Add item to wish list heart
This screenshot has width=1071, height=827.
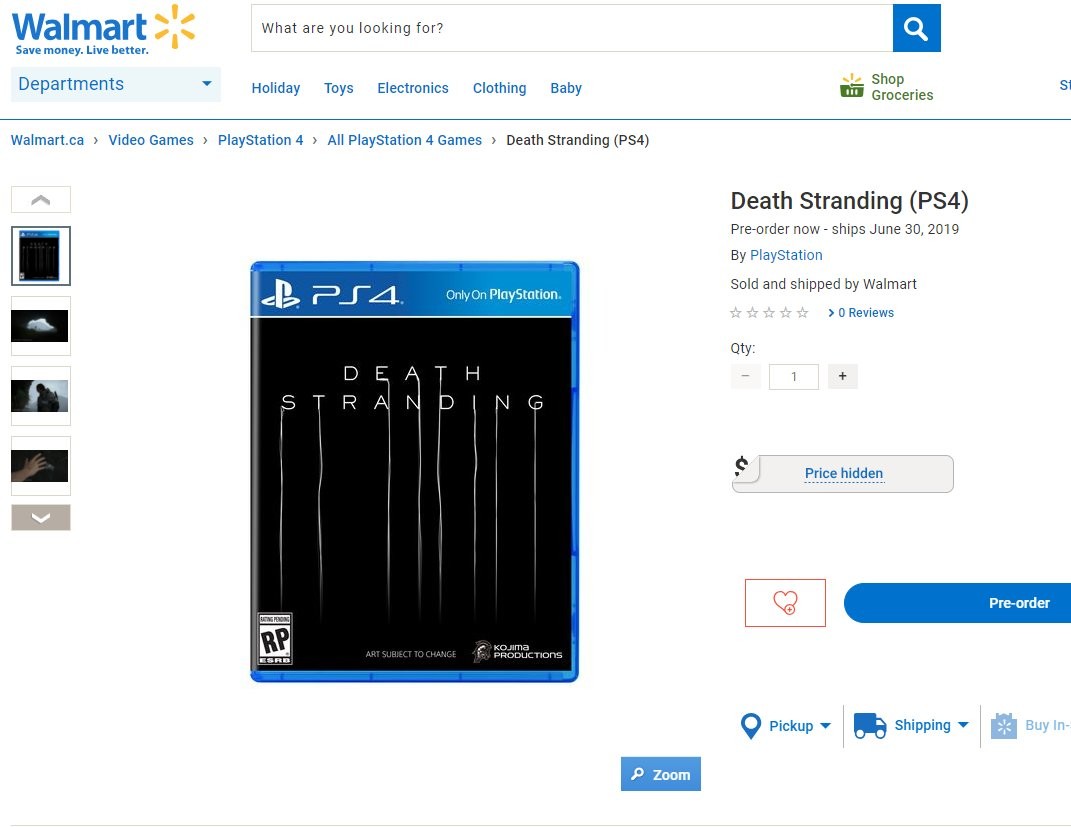[785, 603]
